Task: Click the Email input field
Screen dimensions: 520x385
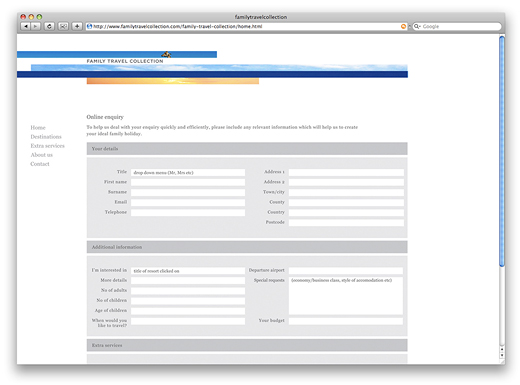Action: coord(188,202)
